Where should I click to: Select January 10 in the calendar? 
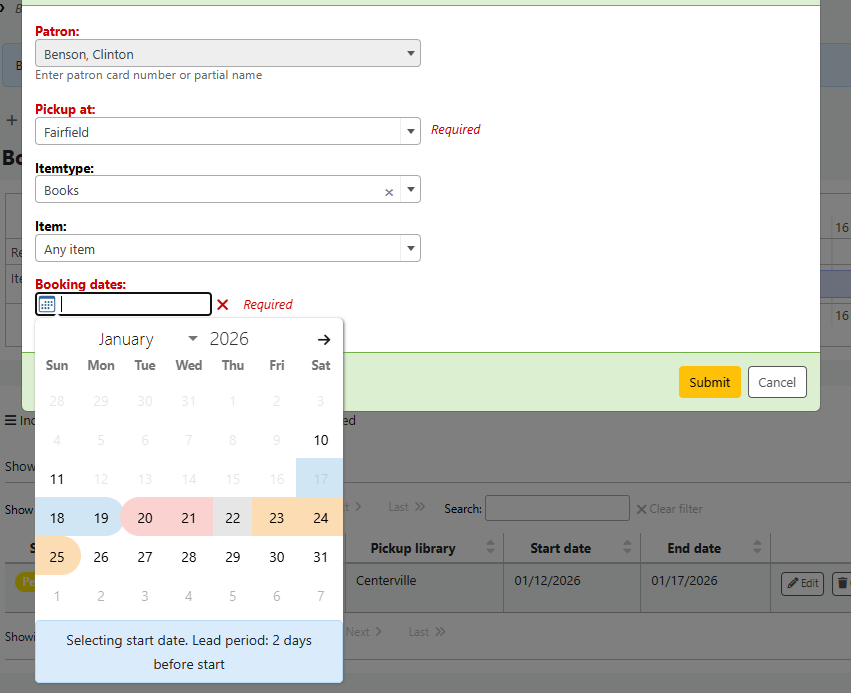coord(321,440)
